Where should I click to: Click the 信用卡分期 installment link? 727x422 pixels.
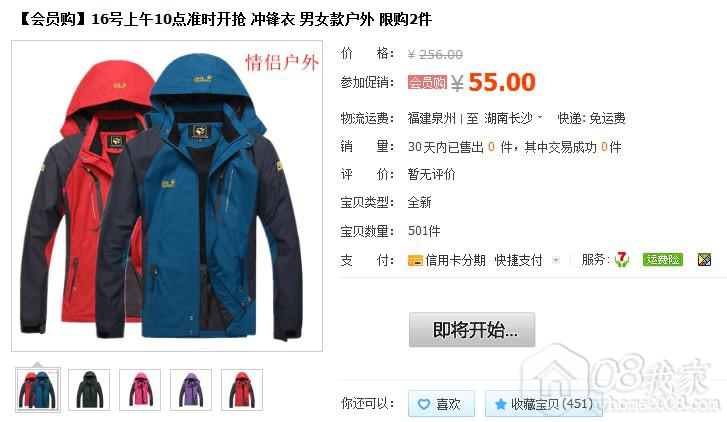point(455,260)
